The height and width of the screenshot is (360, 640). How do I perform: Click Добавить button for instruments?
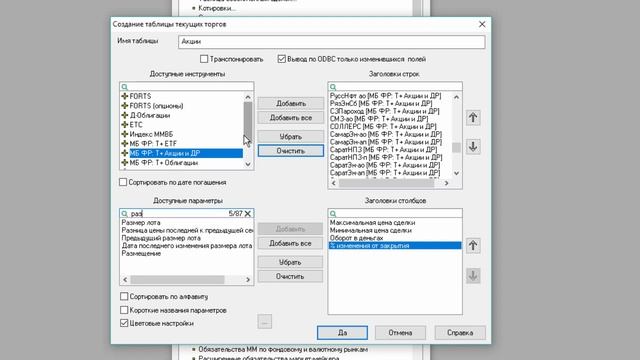point(291,104)
